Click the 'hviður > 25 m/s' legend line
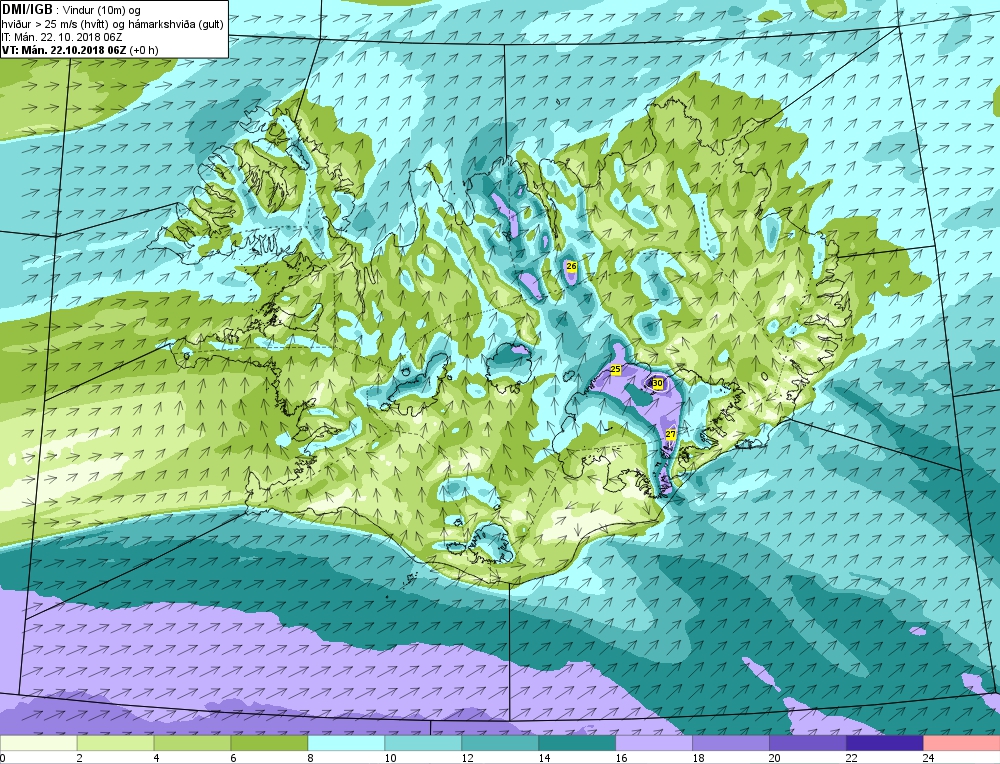 112,24
